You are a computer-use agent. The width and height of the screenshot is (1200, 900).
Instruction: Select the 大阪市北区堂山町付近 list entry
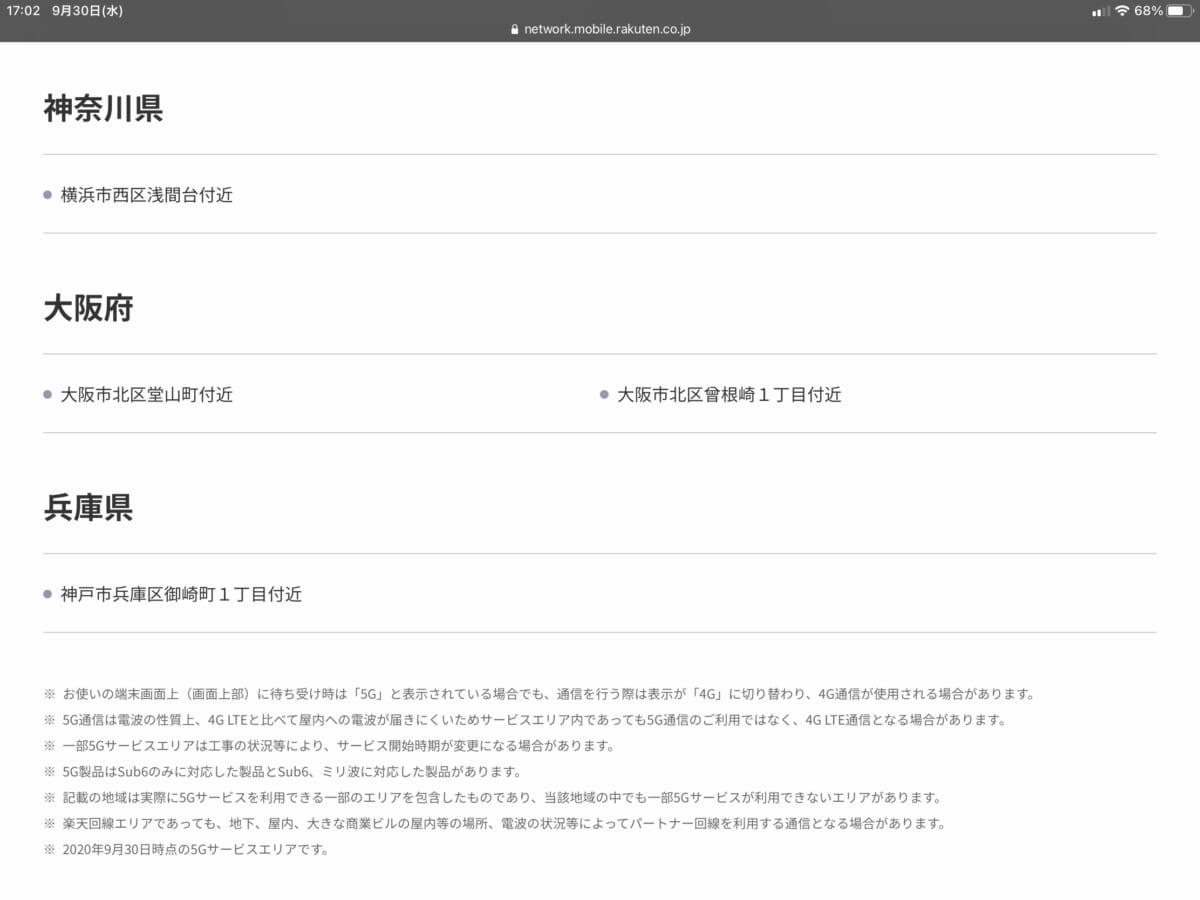(146, 395)
